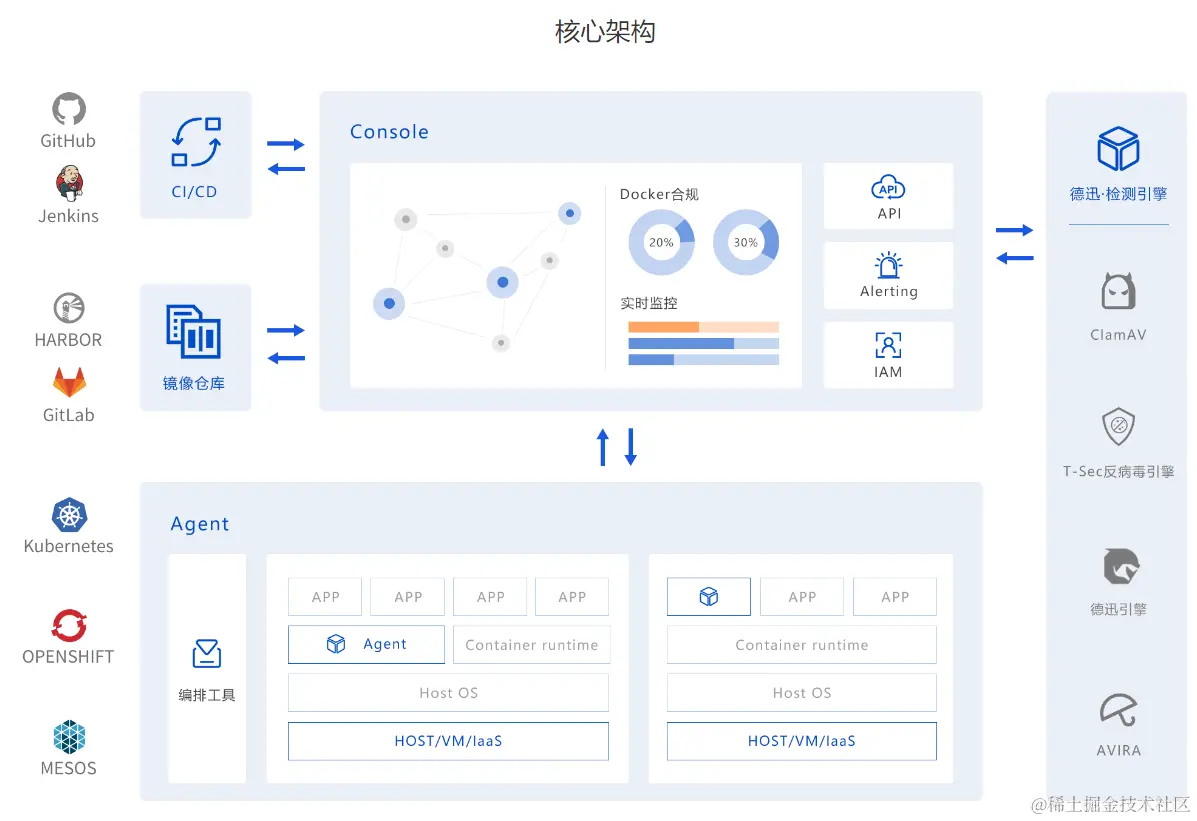Click the last APP box in right stack
Viewport: 1197px width, 821px height.
pyautogui.click(x=895, y=596)
